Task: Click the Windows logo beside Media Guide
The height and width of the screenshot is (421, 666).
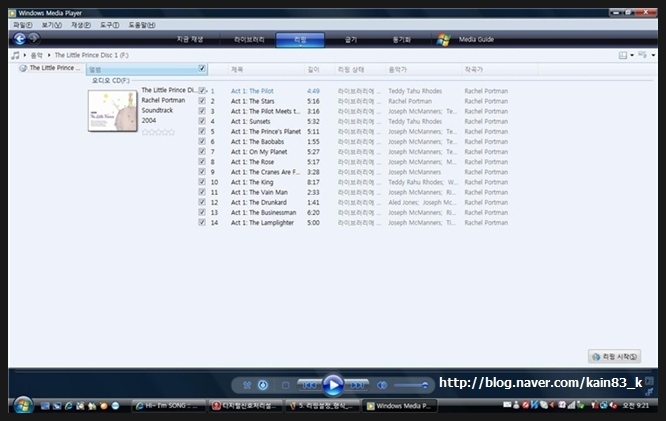Action: 443,40
